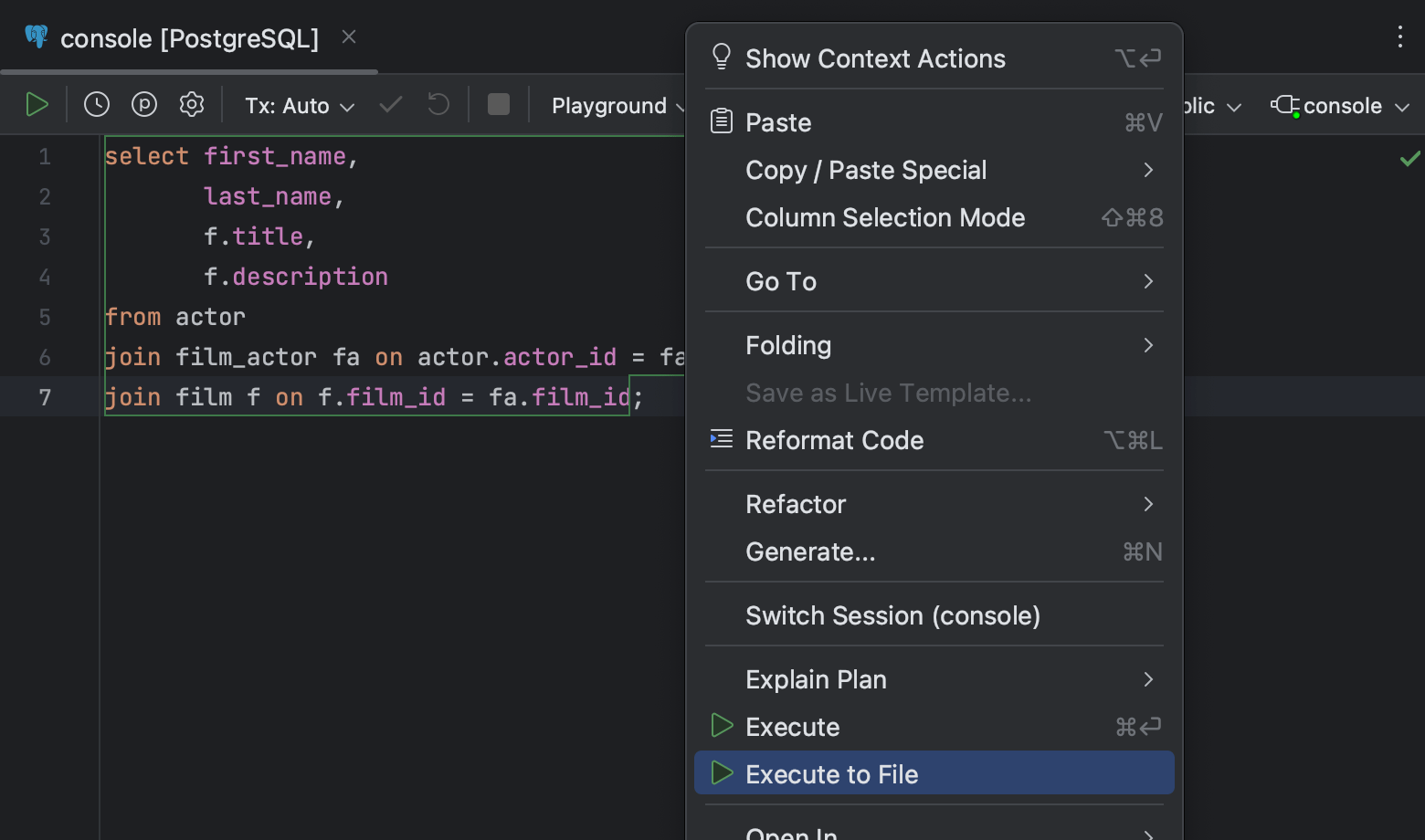Open query history via the clock icon
Viewport: 1425px width, 840px height.
coord(96,104)
